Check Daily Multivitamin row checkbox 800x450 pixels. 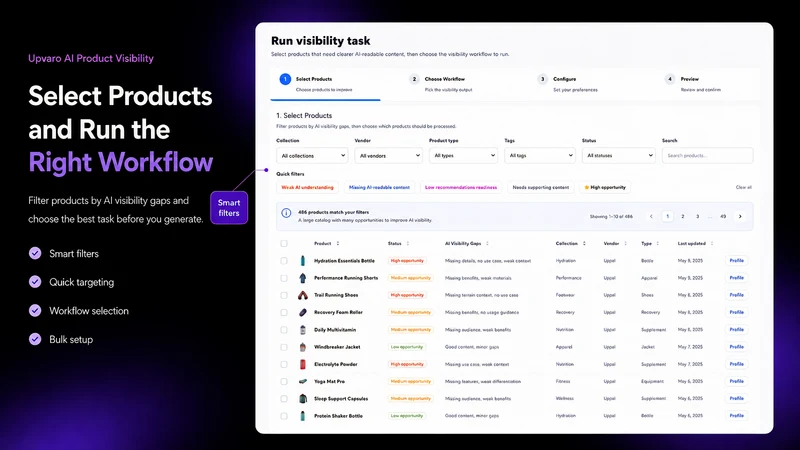point(284,330)
